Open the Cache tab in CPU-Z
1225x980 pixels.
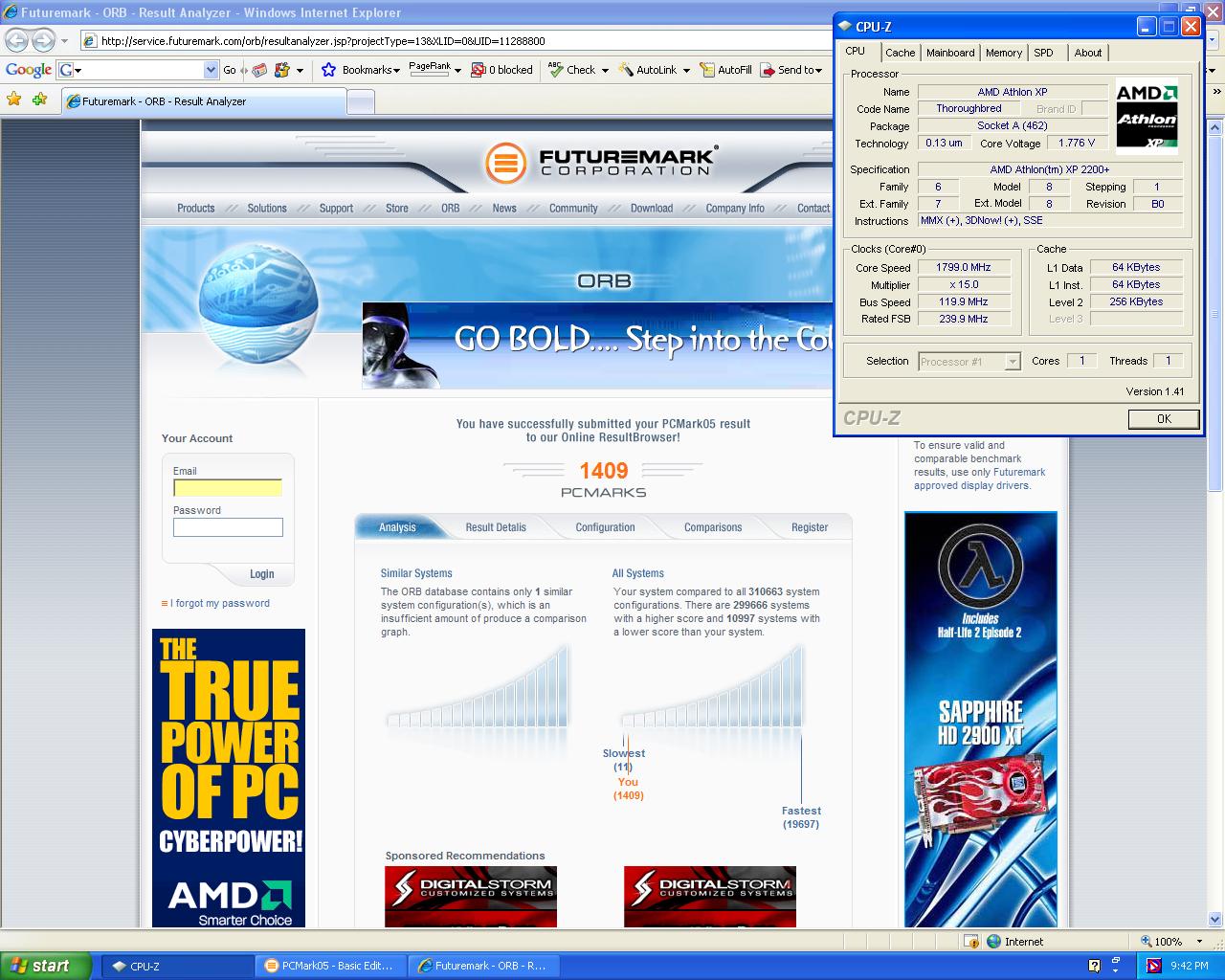900,53
